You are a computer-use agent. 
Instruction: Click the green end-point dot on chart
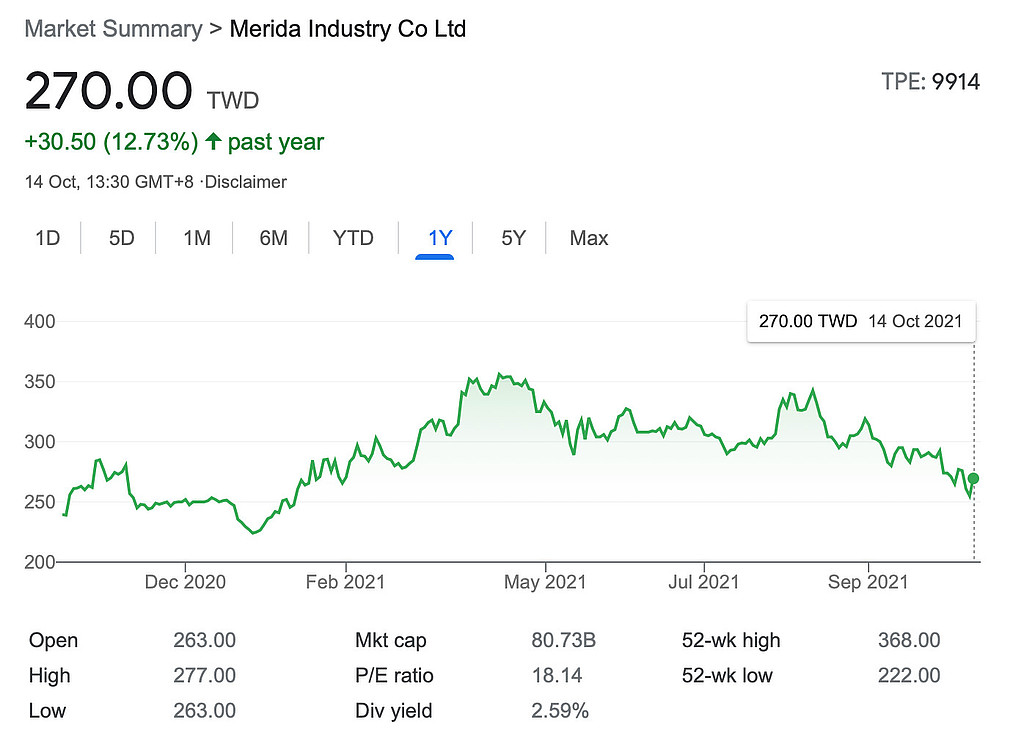coord(973,479)
